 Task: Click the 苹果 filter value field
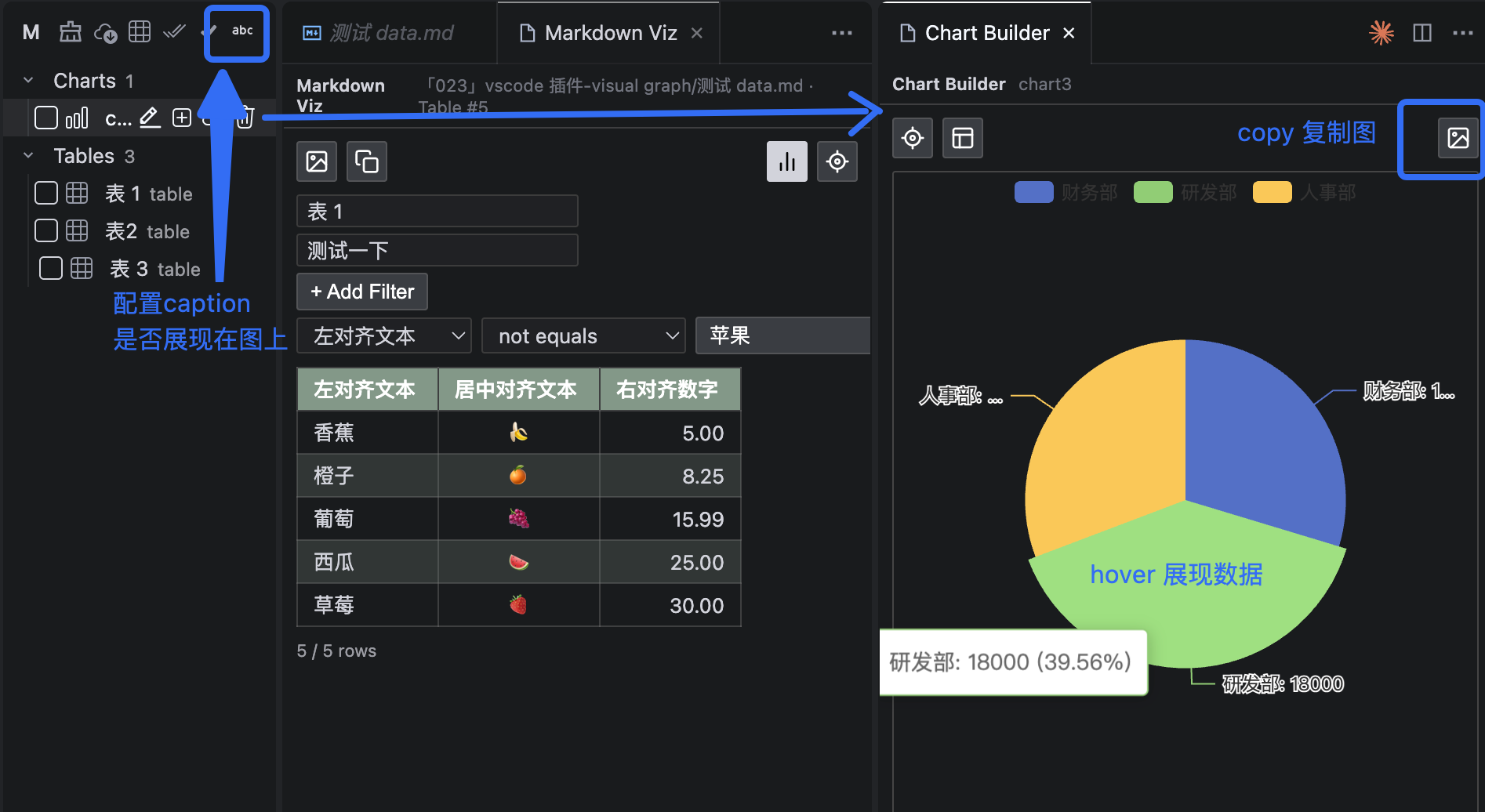(782, 335)
